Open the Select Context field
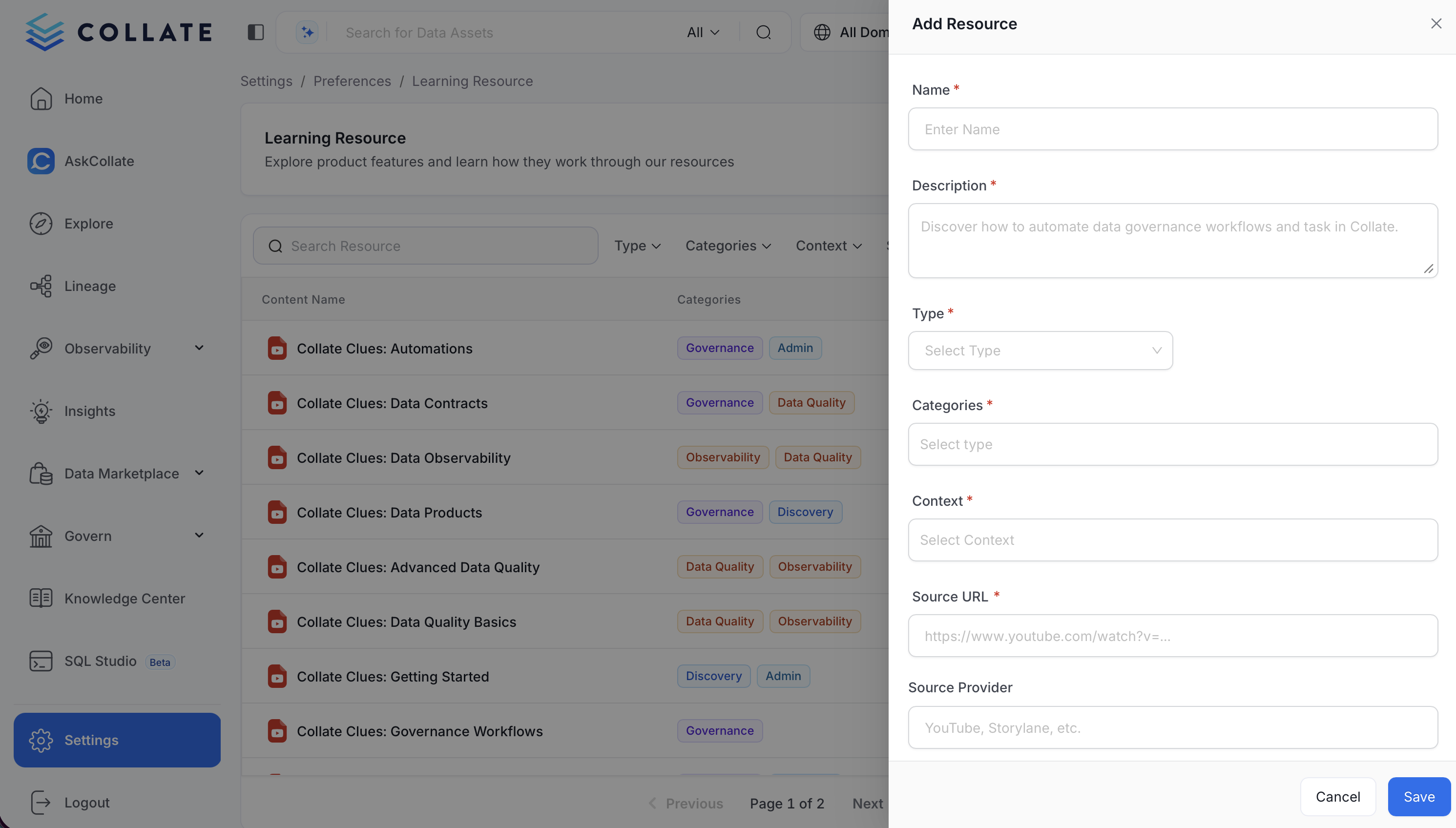The height and width of the screenshot is (828, 1456). click(x=1173, y=539)
